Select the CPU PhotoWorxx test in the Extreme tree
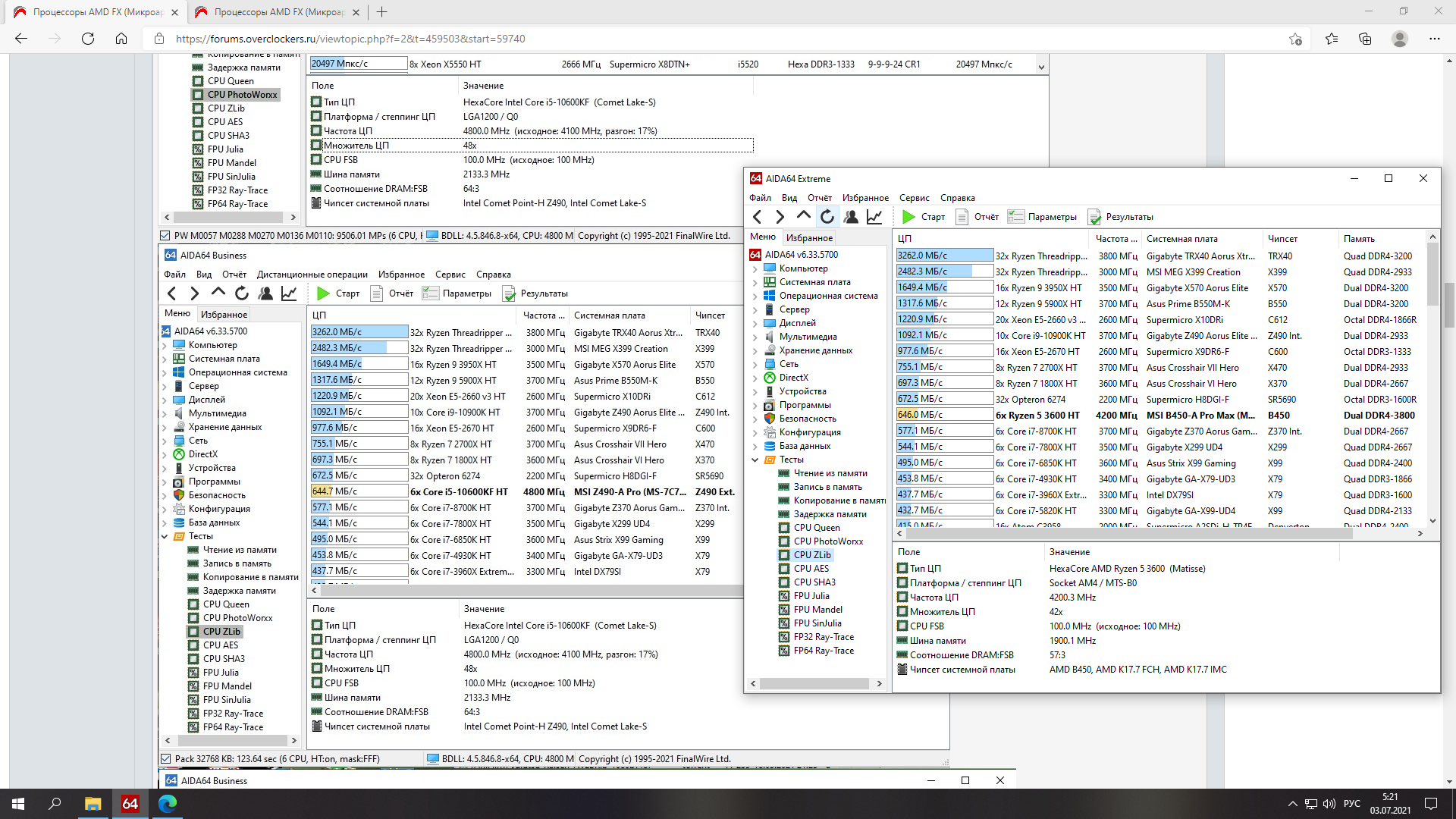The image size is (1456, 819). (x=828, y=541)
